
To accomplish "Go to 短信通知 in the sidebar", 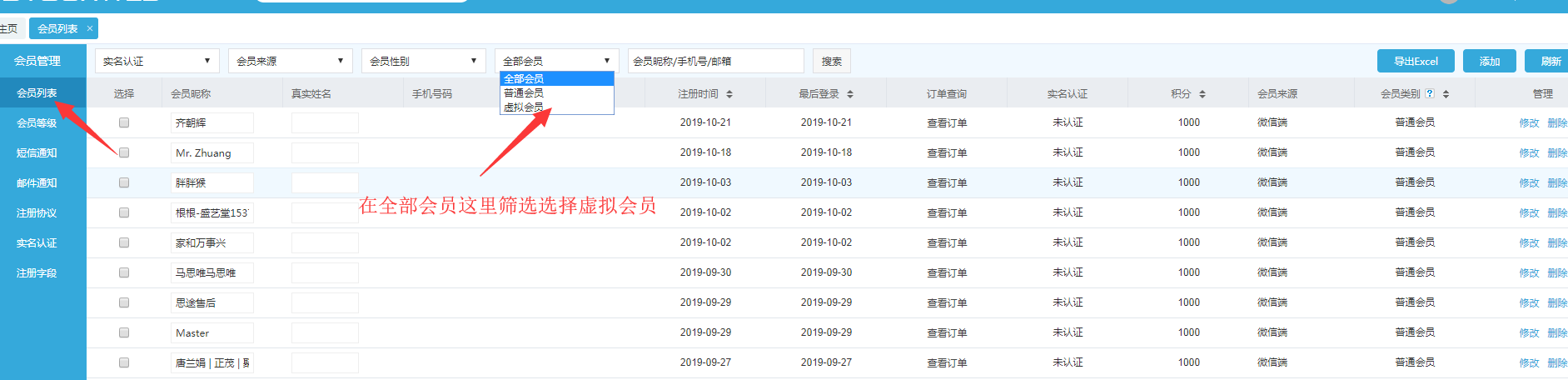I will 37,153.
